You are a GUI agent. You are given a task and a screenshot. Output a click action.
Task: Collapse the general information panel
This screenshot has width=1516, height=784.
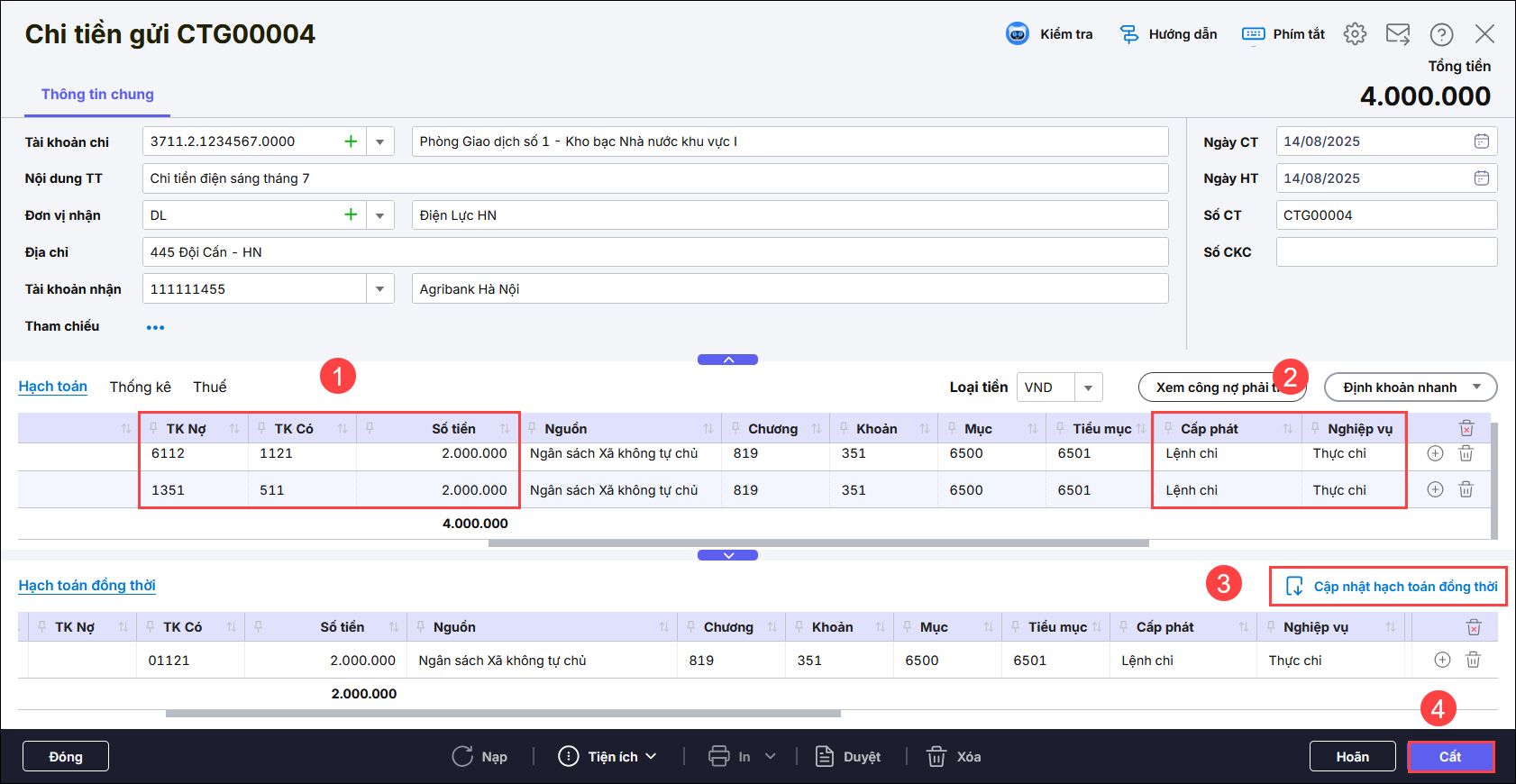[727, 360]
